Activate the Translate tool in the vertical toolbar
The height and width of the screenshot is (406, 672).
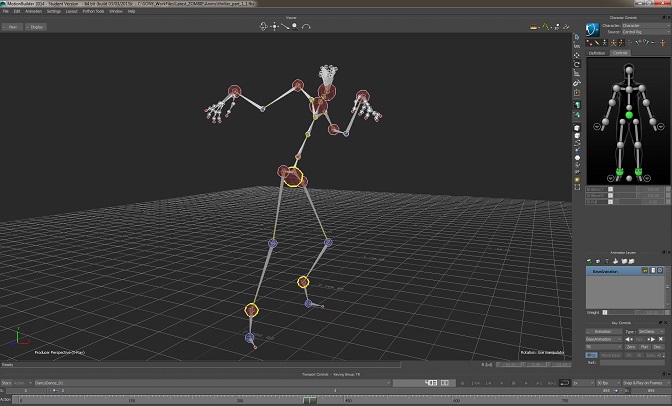577,55
